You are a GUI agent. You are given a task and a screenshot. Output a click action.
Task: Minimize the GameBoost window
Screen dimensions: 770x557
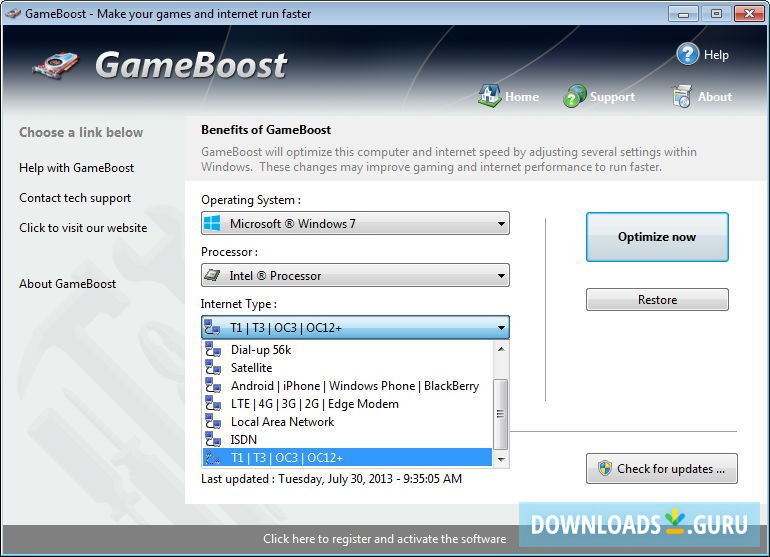point(683,14)
